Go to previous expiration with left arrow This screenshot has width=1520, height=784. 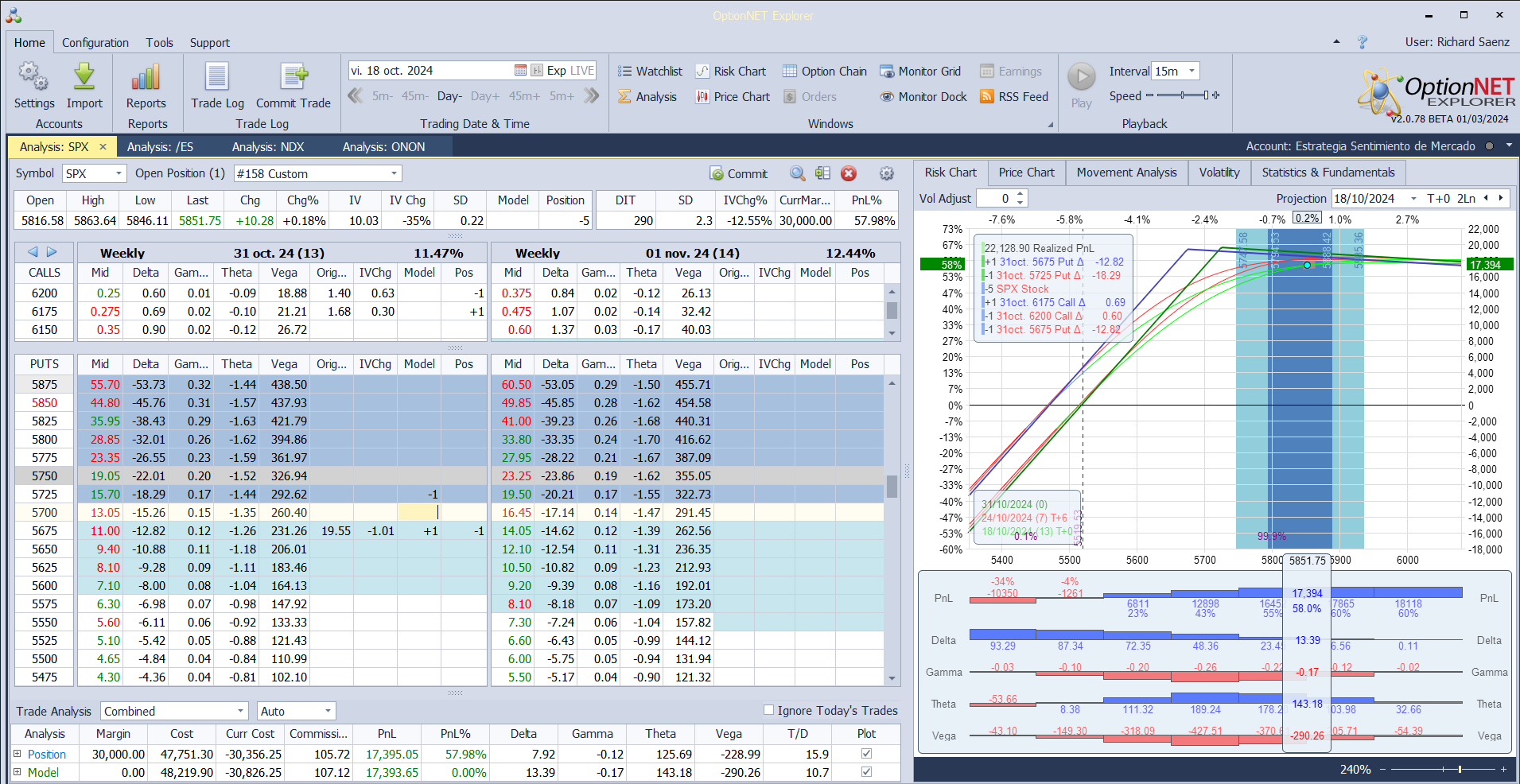33,252
